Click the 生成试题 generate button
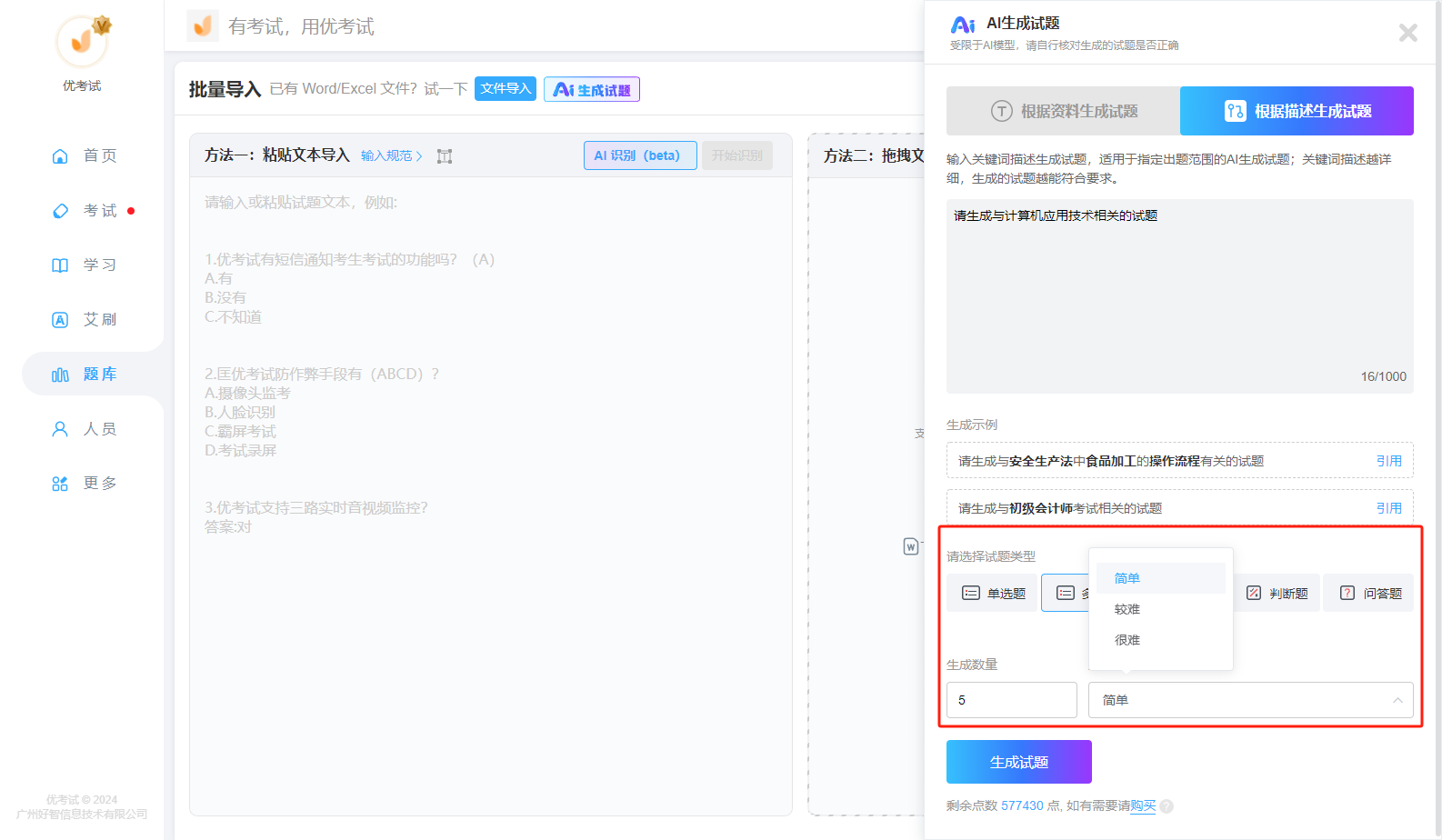This screenshot has width=1442, height=840. point(1019,762)
